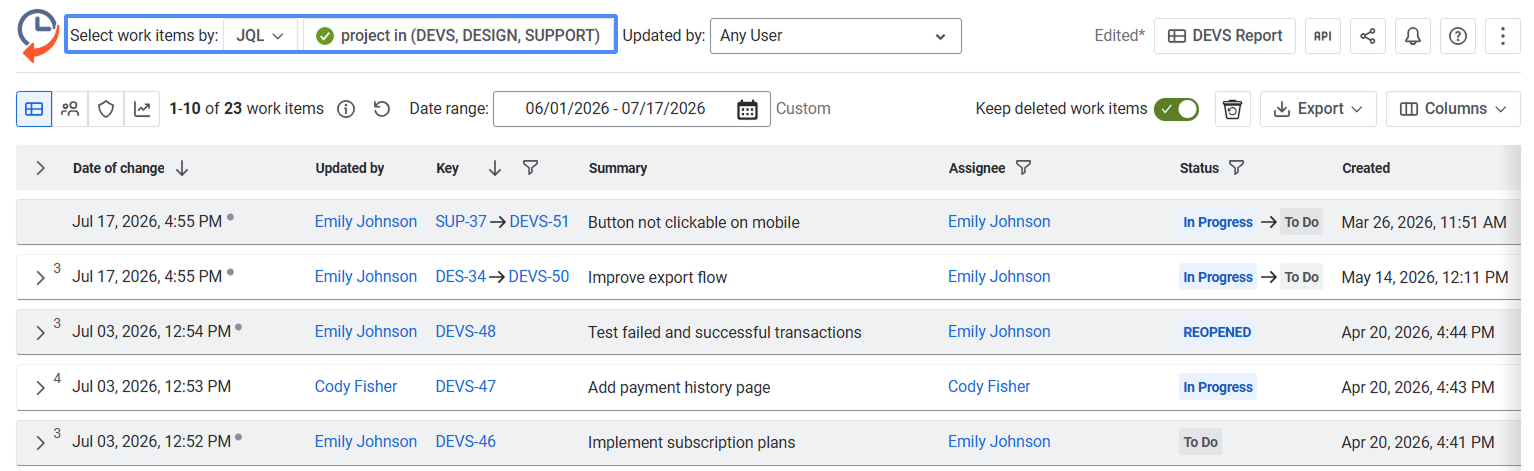1534x471 pixels.
Task: Open the JQL selector dropdown
Action: pos(260,35)
